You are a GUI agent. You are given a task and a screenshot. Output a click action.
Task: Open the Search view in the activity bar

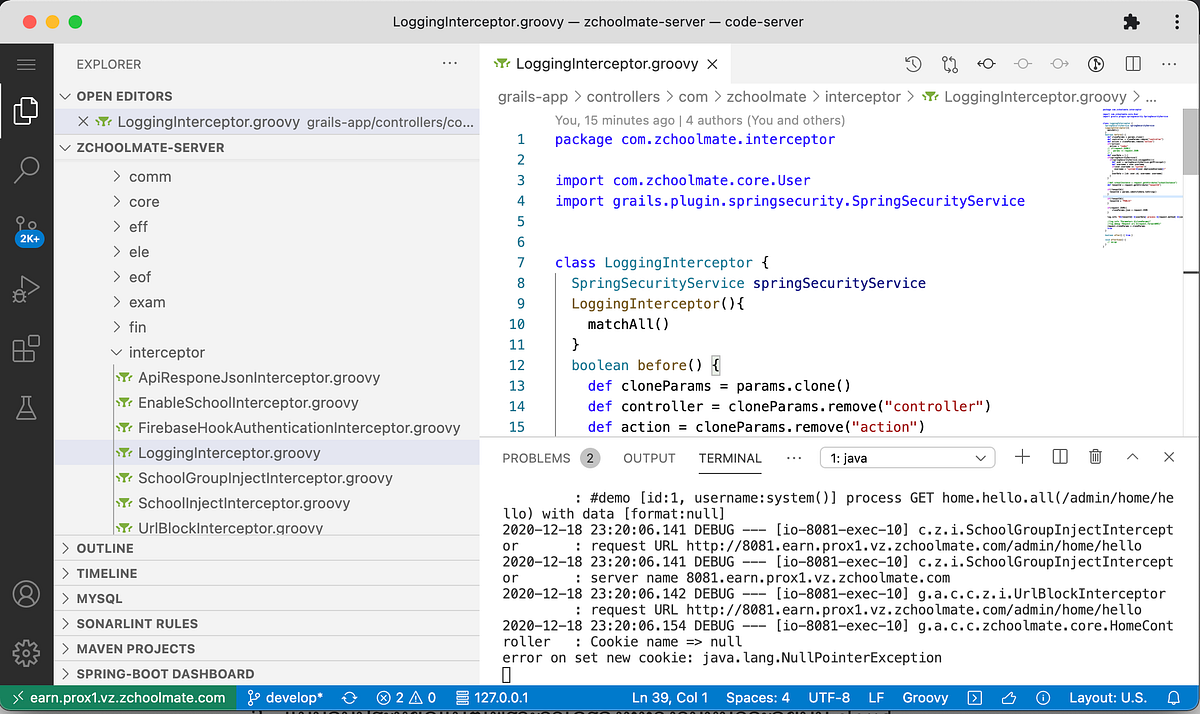26,170
